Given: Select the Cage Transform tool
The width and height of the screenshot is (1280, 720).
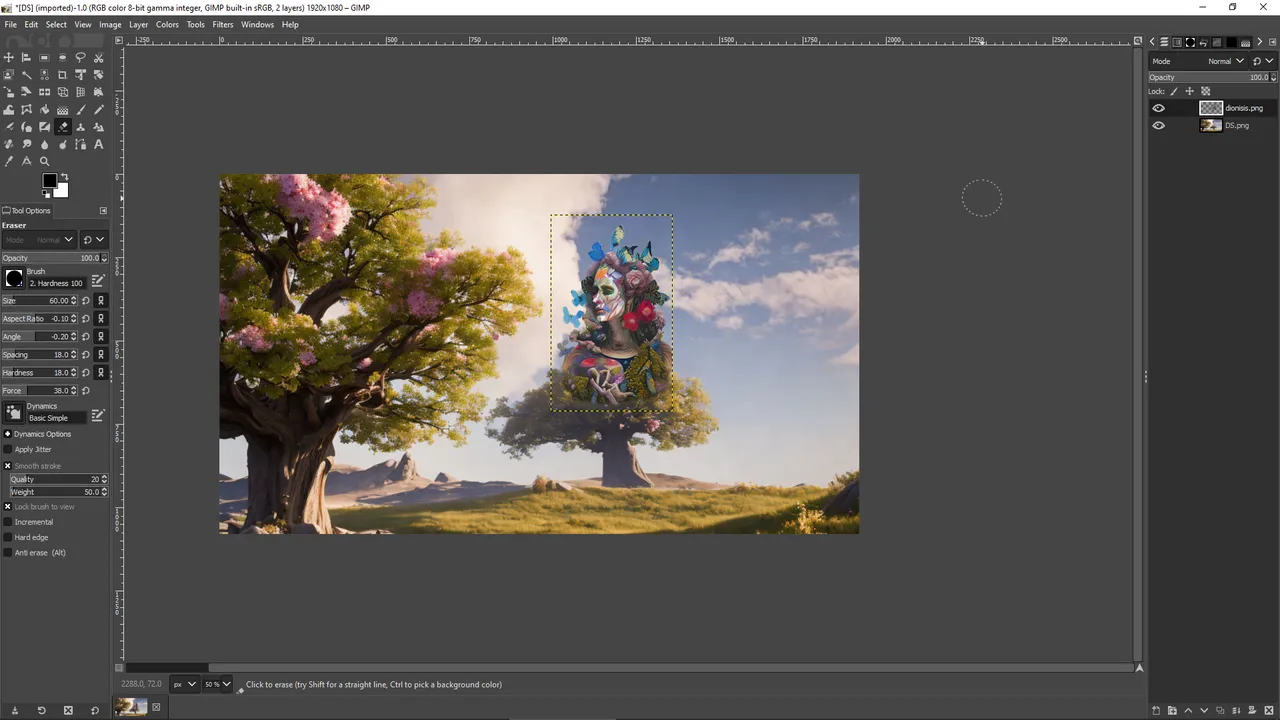Looking at the screenshot, I should click(x=26, y=110).
